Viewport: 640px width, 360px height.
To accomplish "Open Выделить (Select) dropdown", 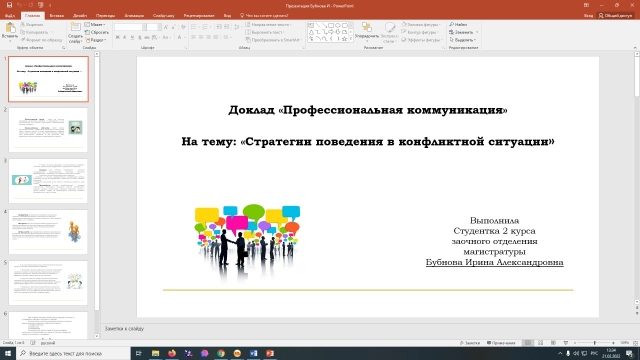I will [462, 40].
